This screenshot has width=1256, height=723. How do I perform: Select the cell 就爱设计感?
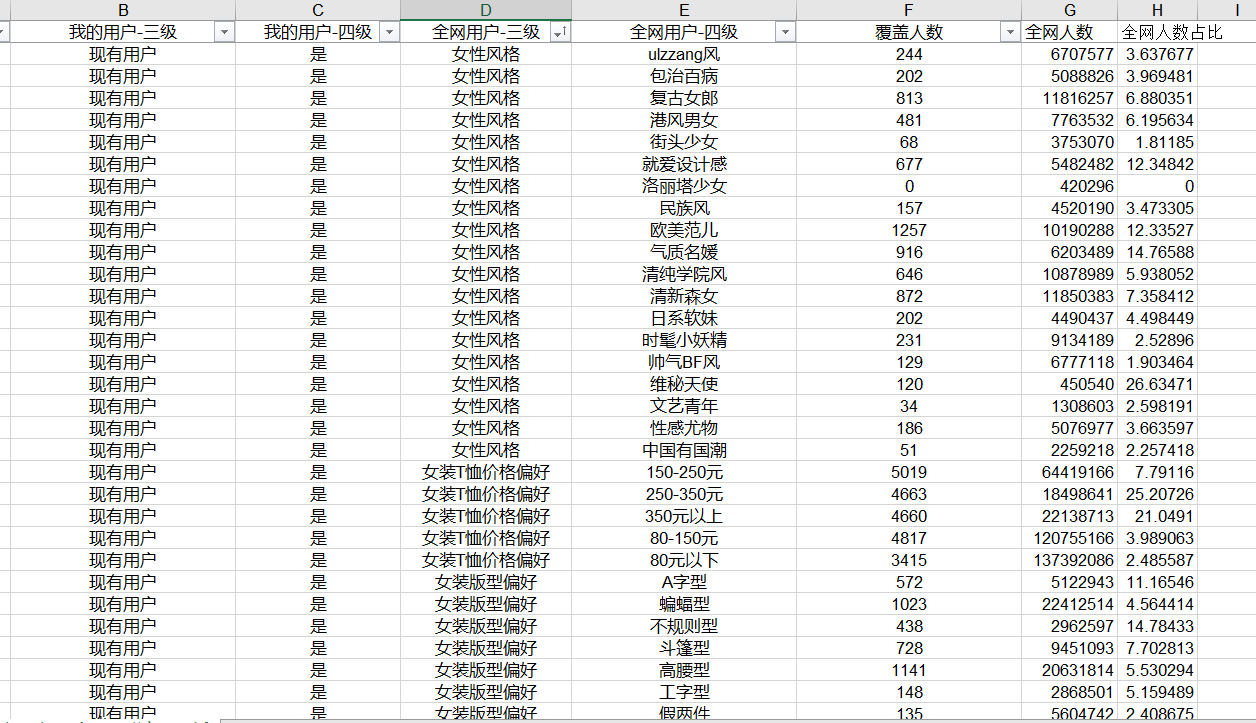[684, 164]
